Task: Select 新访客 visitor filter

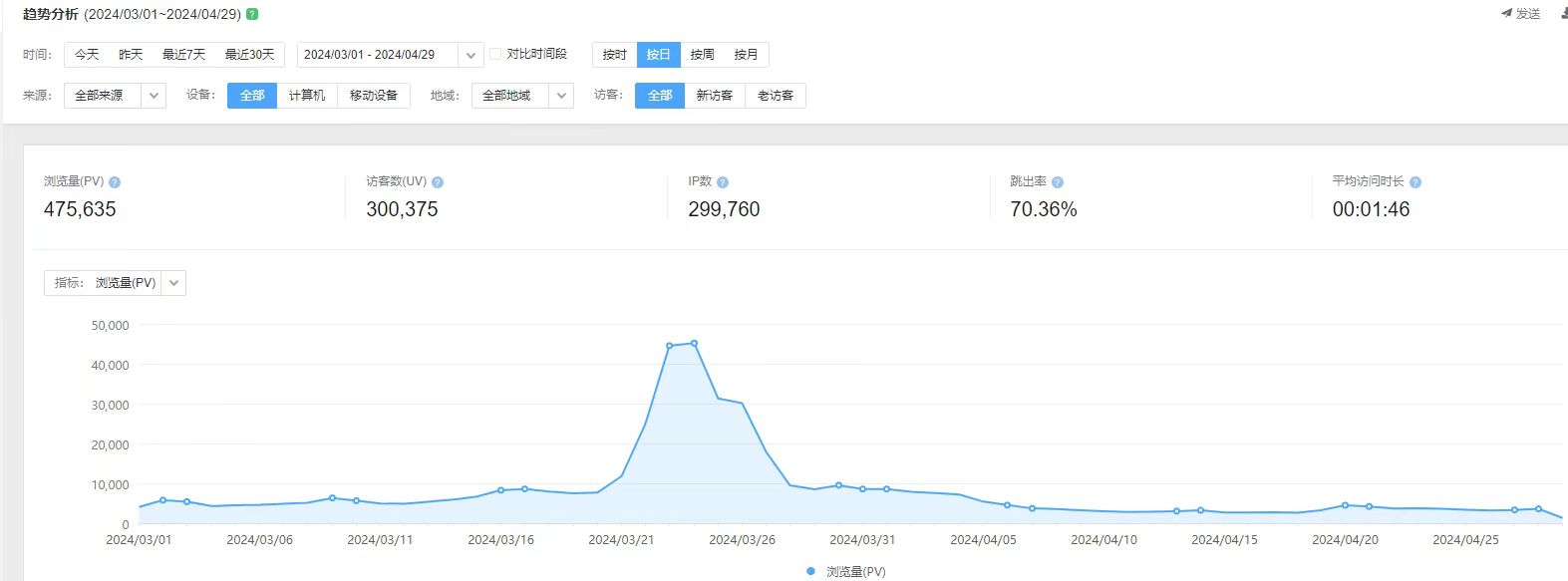Action: click(714, 96)
